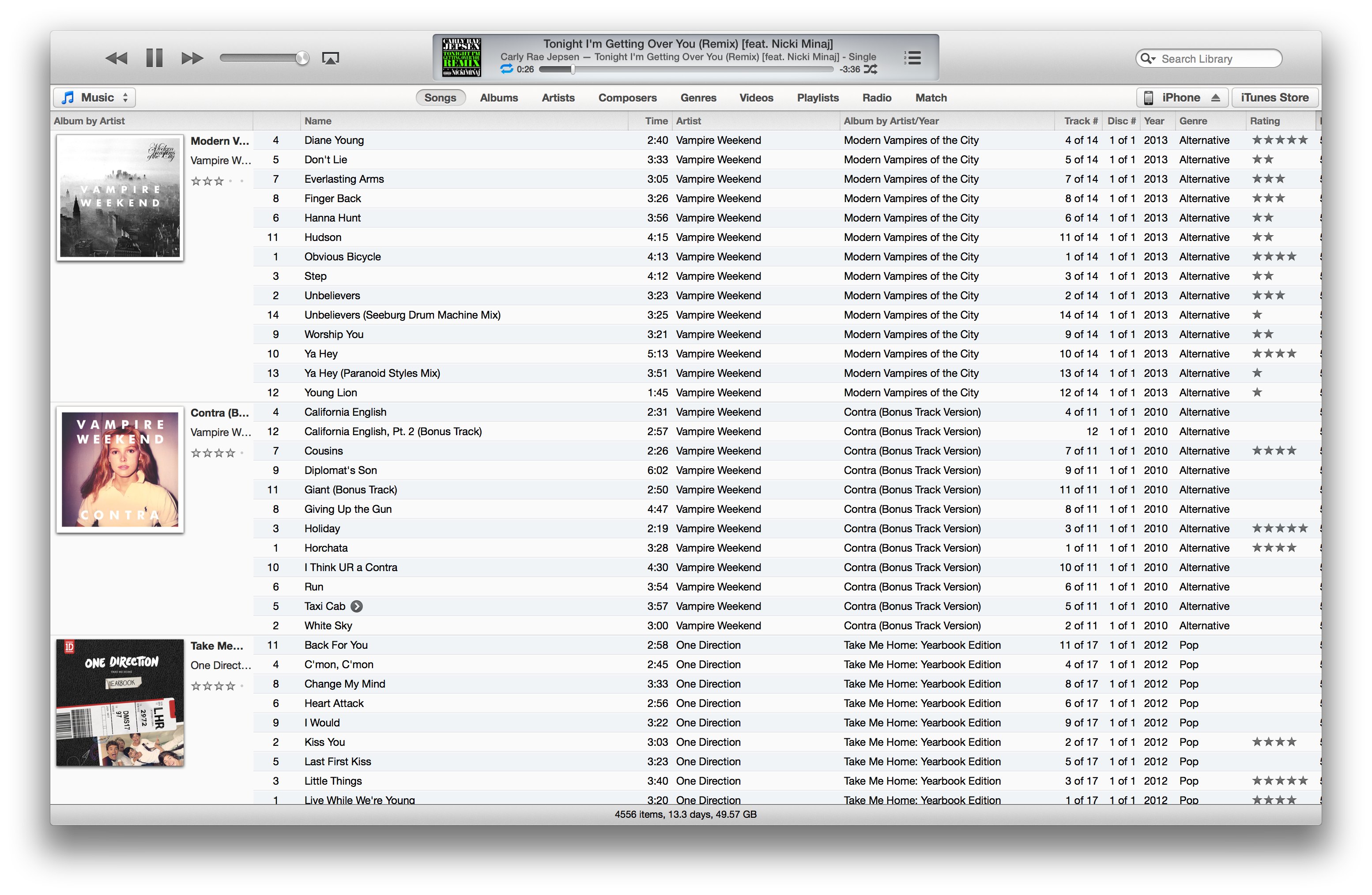Screen dimensions: 1372x895
Task: Open the search magnifier dropdown
Action: click(x=1148, y=59)
